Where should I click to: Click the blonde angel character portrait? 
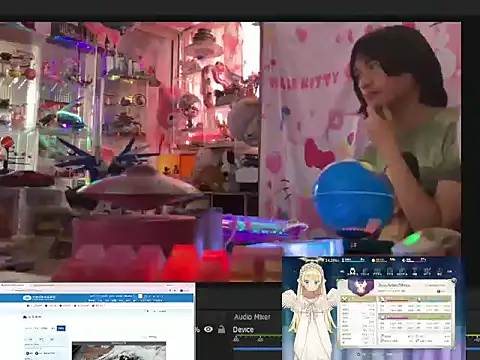(x=310, y=310)
